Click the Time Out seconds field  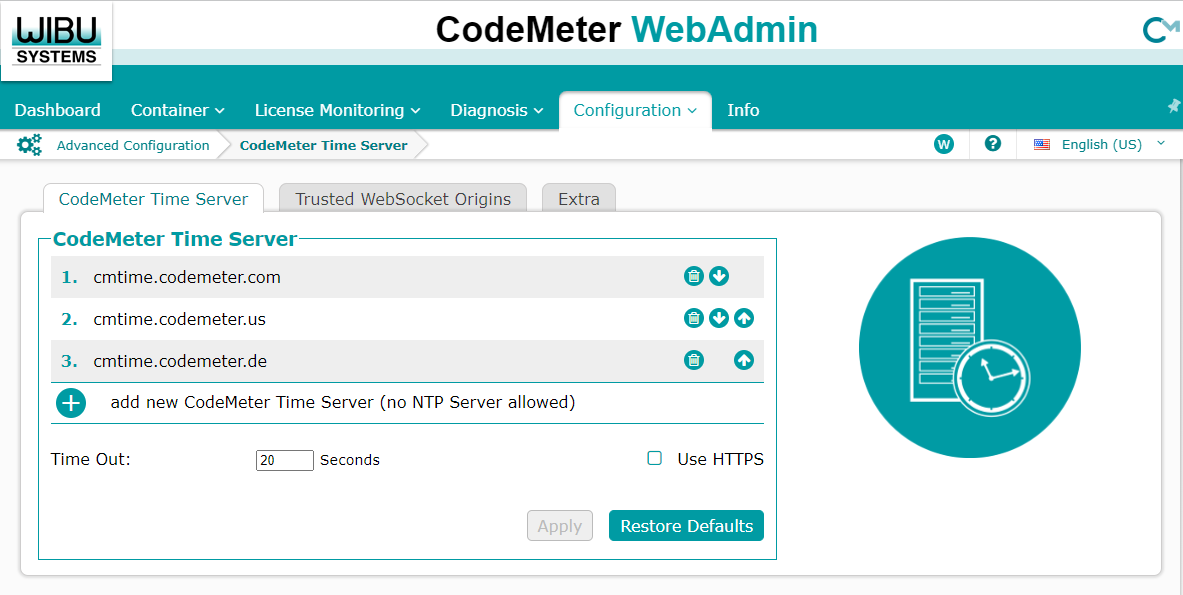tap(284, 460)
